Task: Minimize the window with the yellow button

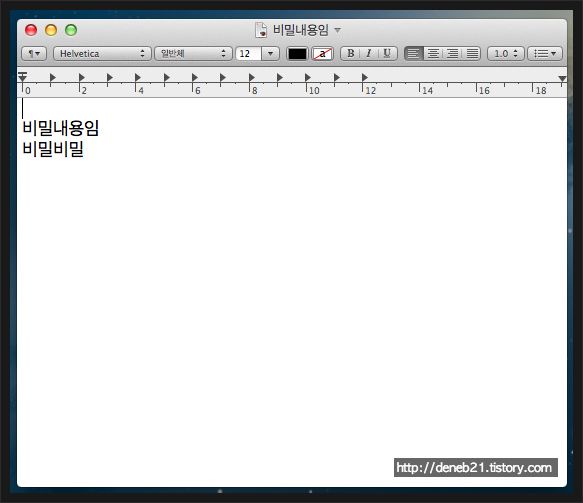Action: 51,30
